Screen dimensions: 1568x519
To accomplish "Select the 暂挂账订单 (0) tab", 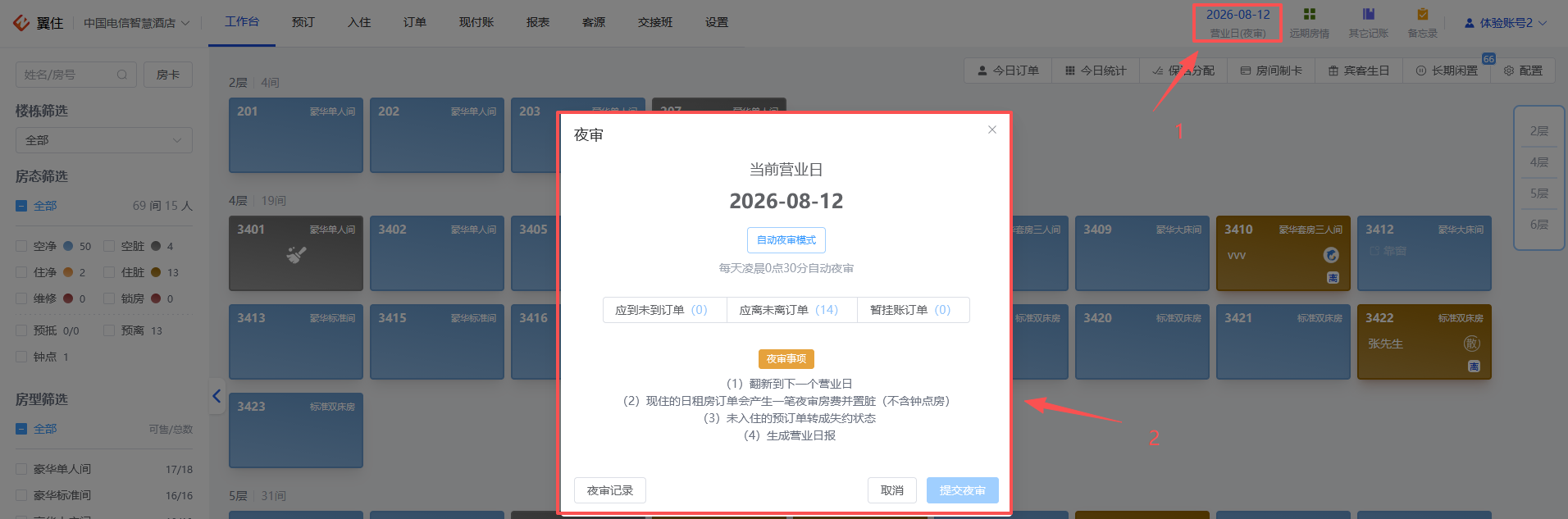I will coord(914,310).
